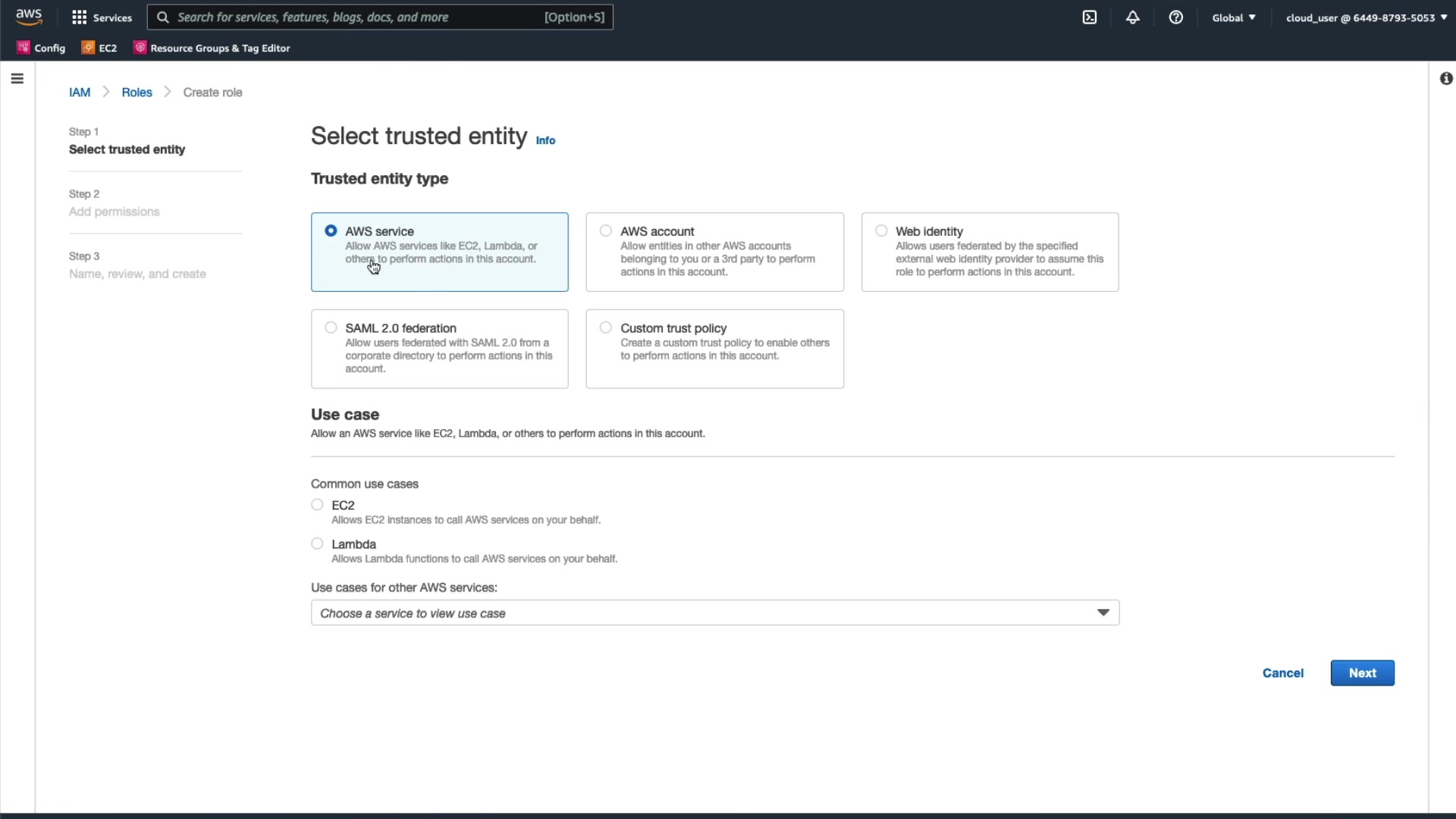Choose the Lambda use case radio

click(317, 544)
